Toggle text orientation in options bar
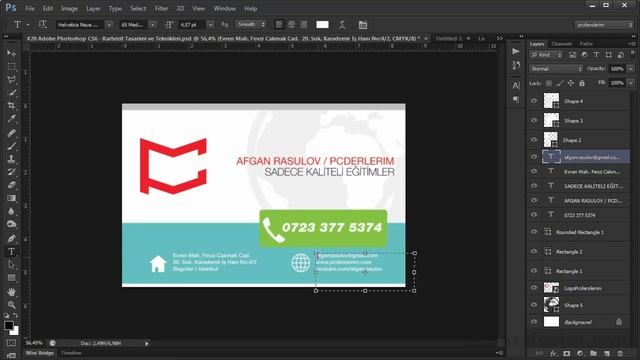 click(x=42, y=24)
